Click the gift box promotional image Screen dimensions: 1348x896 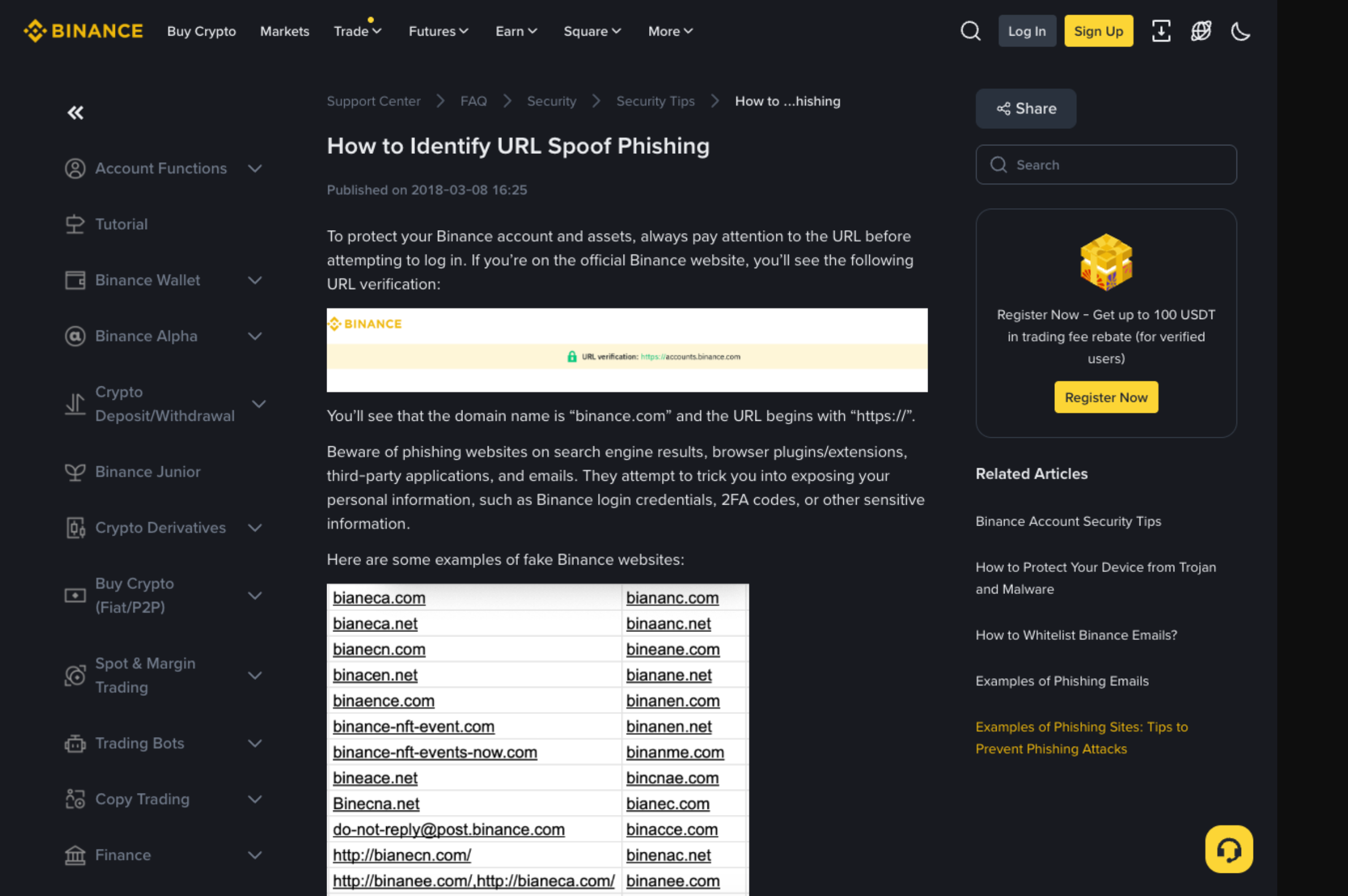point(1106,262)
